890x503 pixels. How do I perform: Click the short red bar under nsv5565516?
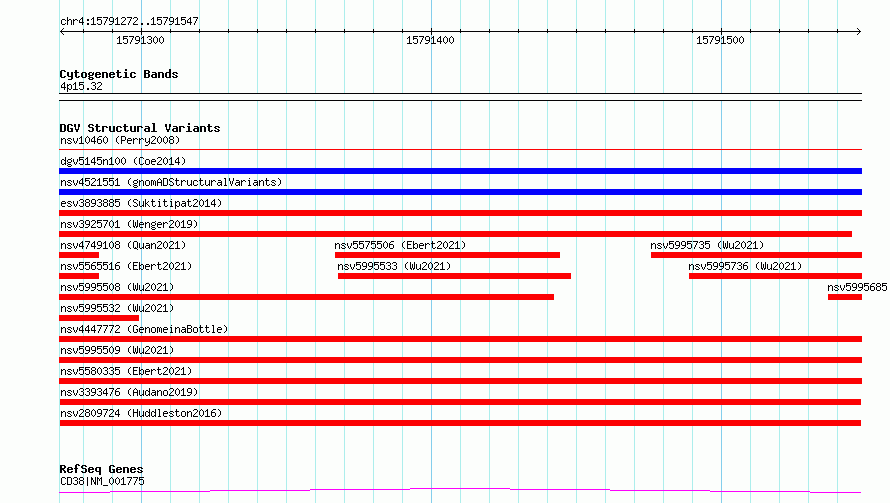coord(79,276)
